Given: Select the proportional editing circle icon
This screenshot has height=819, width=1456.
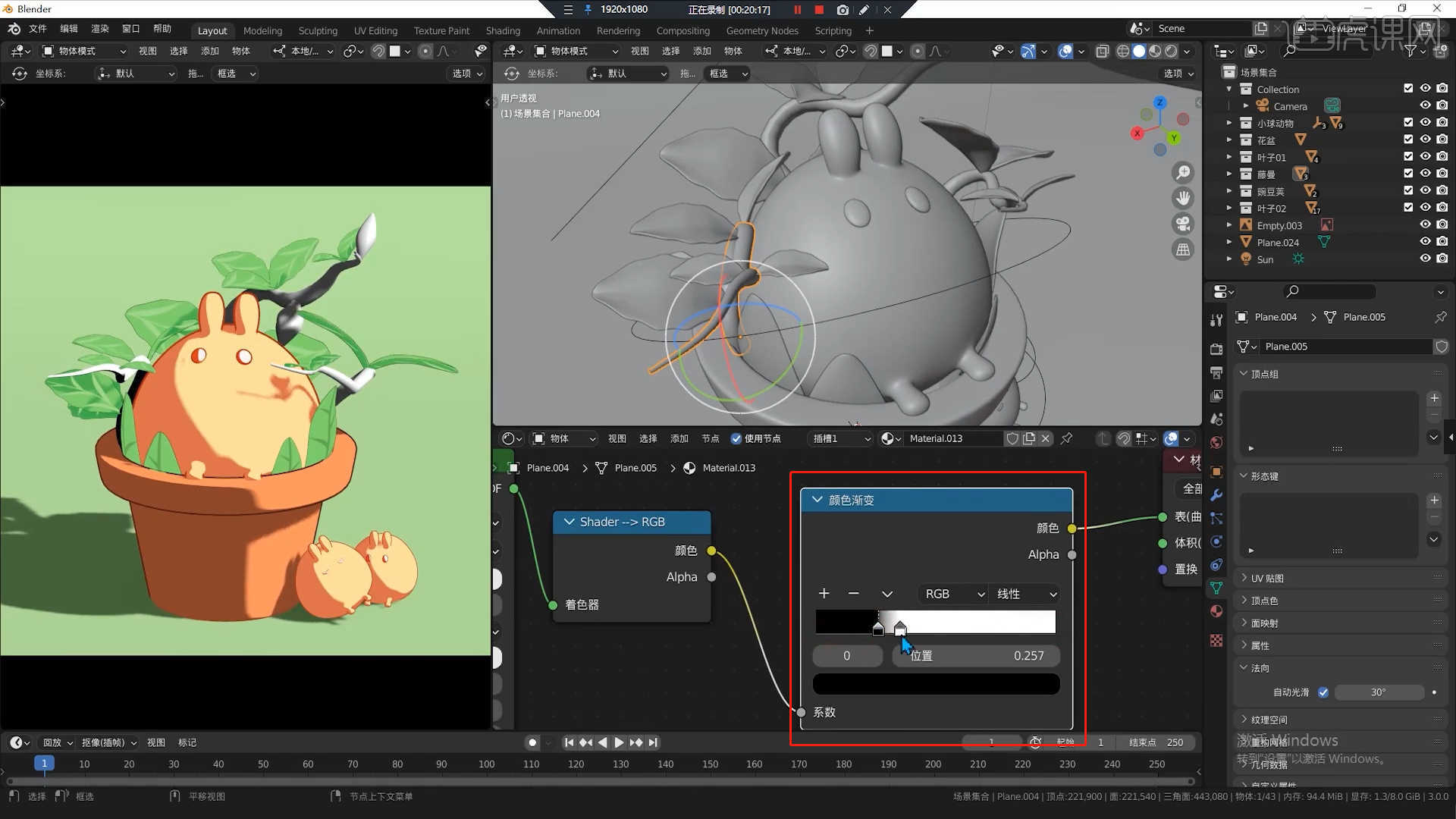Looking at the screenshot, I should [x=918, y=51].
